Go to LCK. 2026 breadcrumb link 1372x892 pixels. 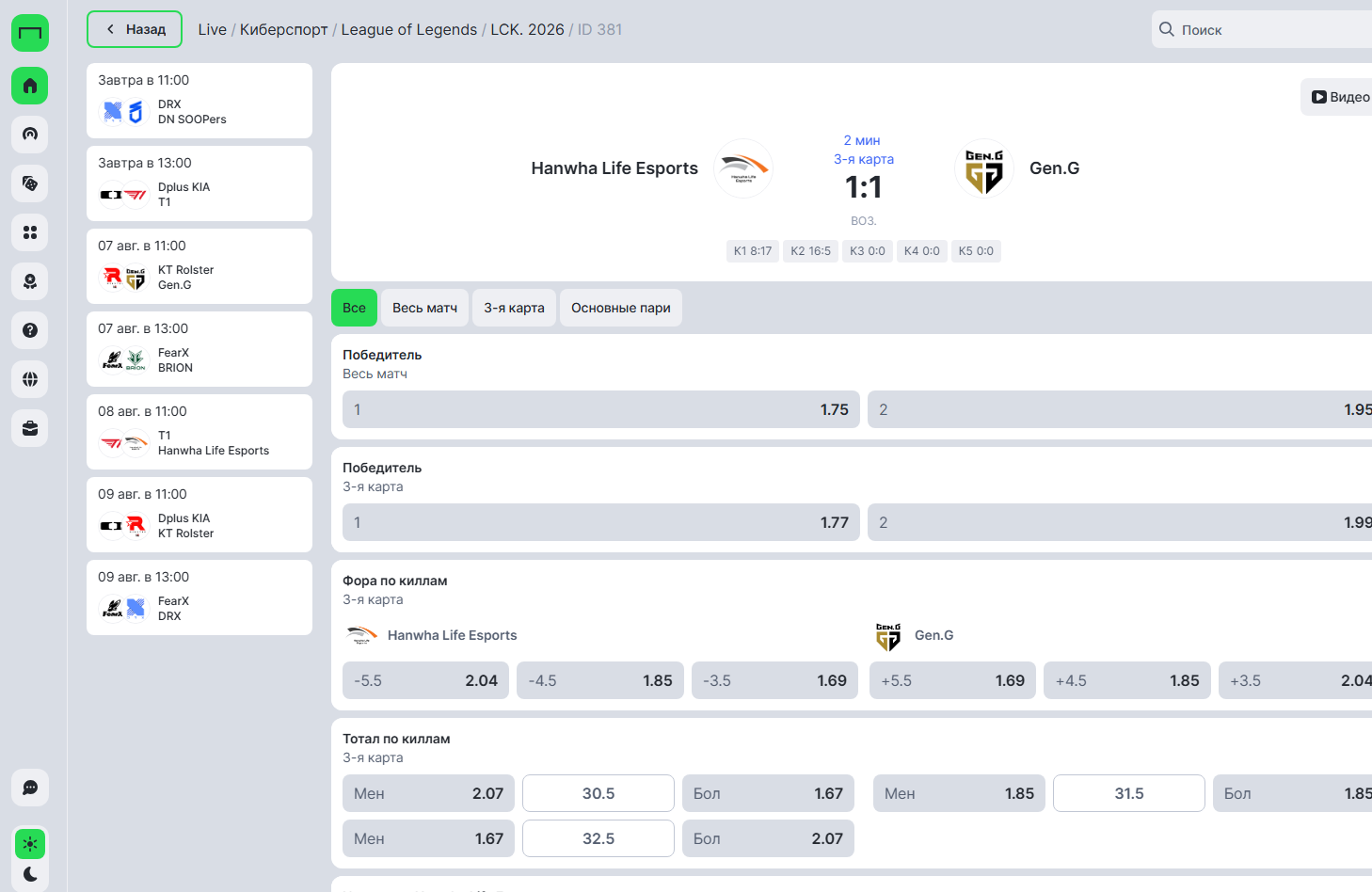[528, 29]
